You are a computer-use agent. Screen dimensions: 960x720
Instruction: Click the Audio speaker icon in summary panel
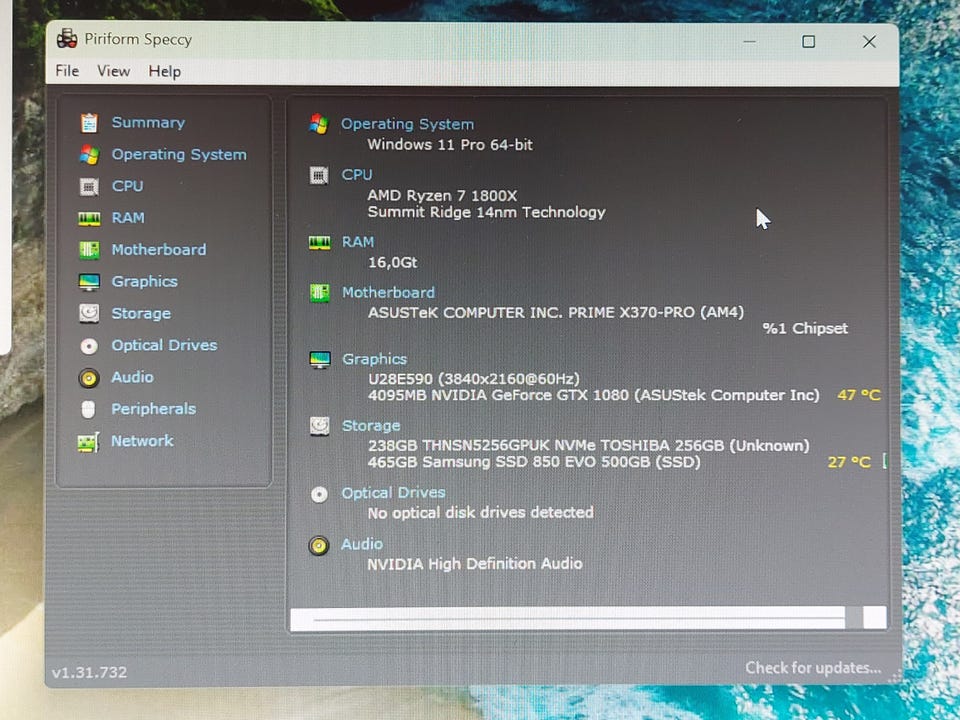(x=318, y=544)
